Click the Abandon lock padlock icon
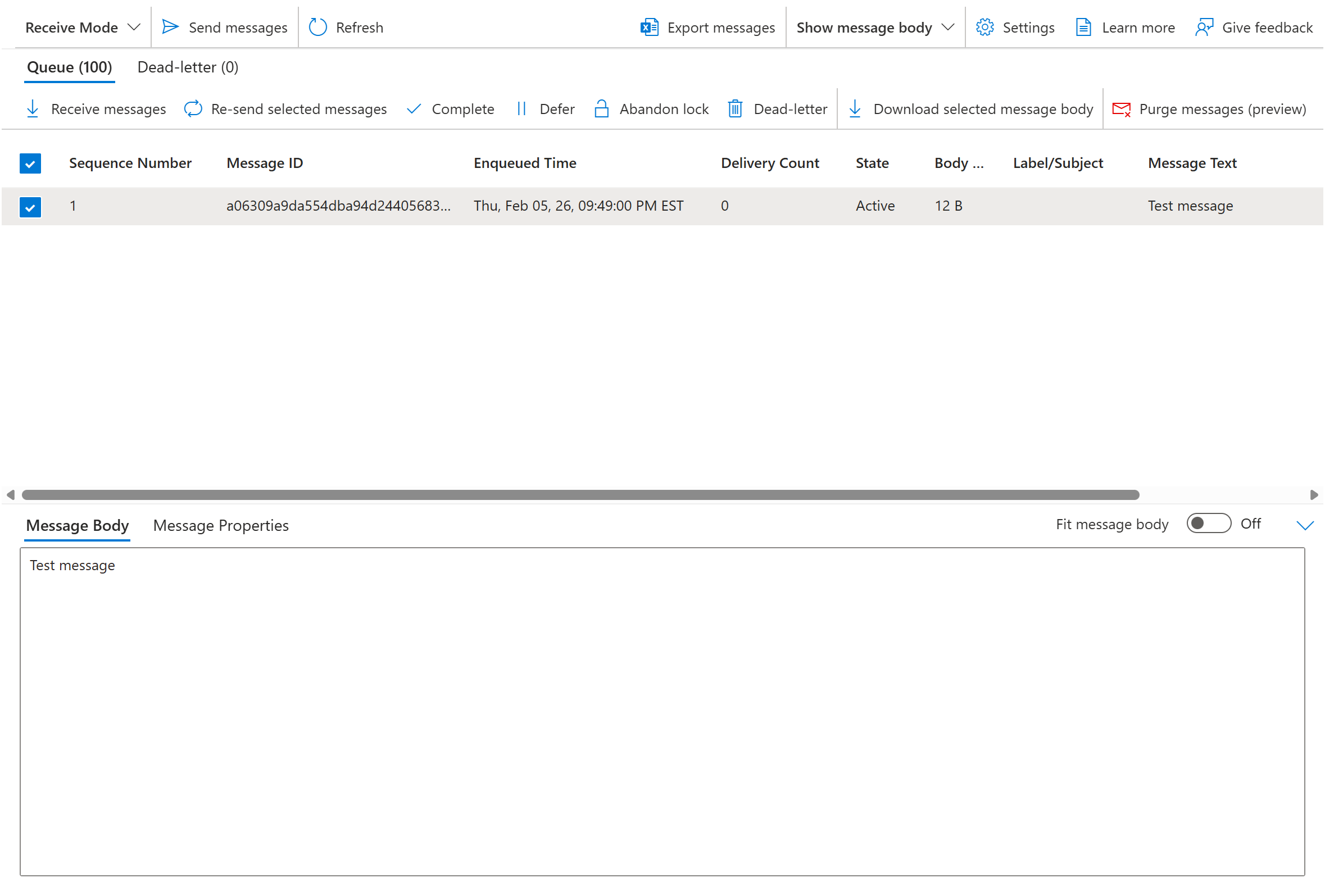Screen dimensions: 1343x896 (602, 109)
